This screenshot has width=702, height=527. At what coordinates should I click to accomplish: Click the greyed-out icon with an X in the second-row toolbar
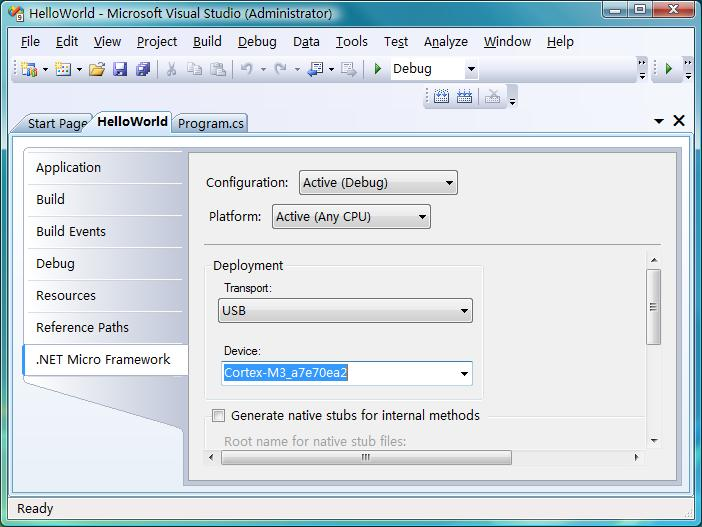pos(492,96)
